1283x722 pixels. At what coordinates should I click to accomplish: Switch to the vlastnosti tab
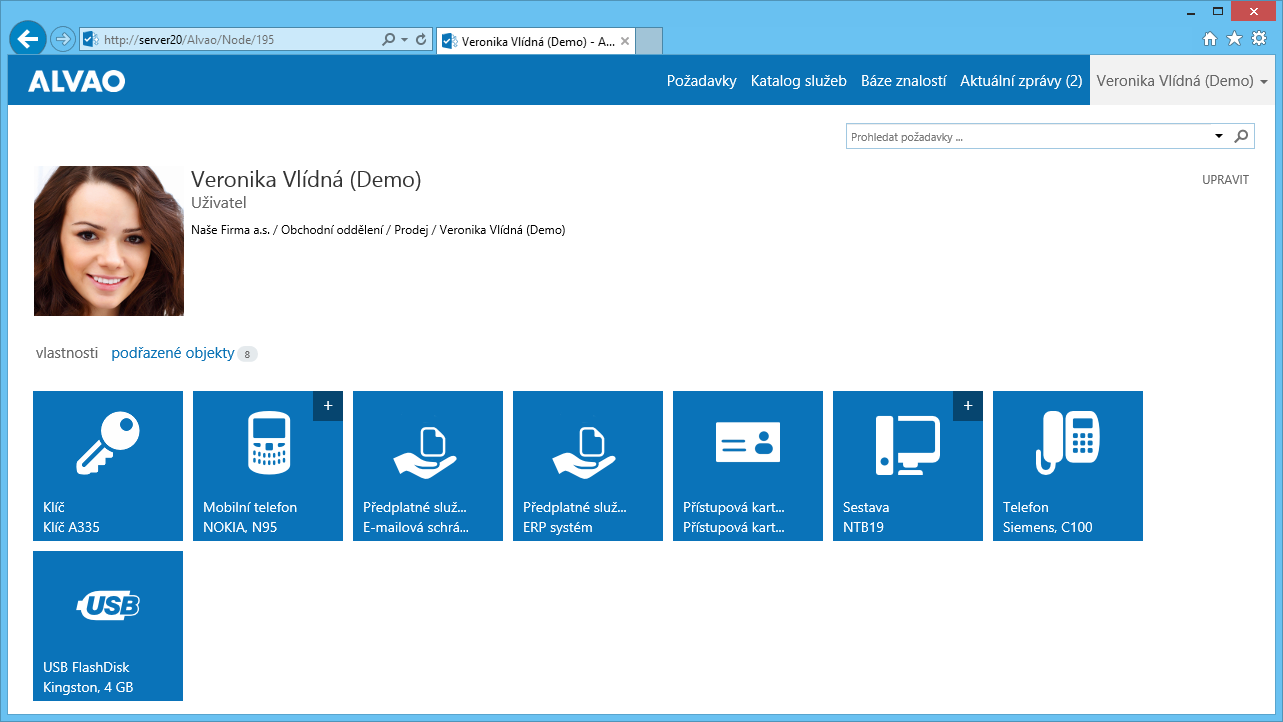(x=67, y=353)
